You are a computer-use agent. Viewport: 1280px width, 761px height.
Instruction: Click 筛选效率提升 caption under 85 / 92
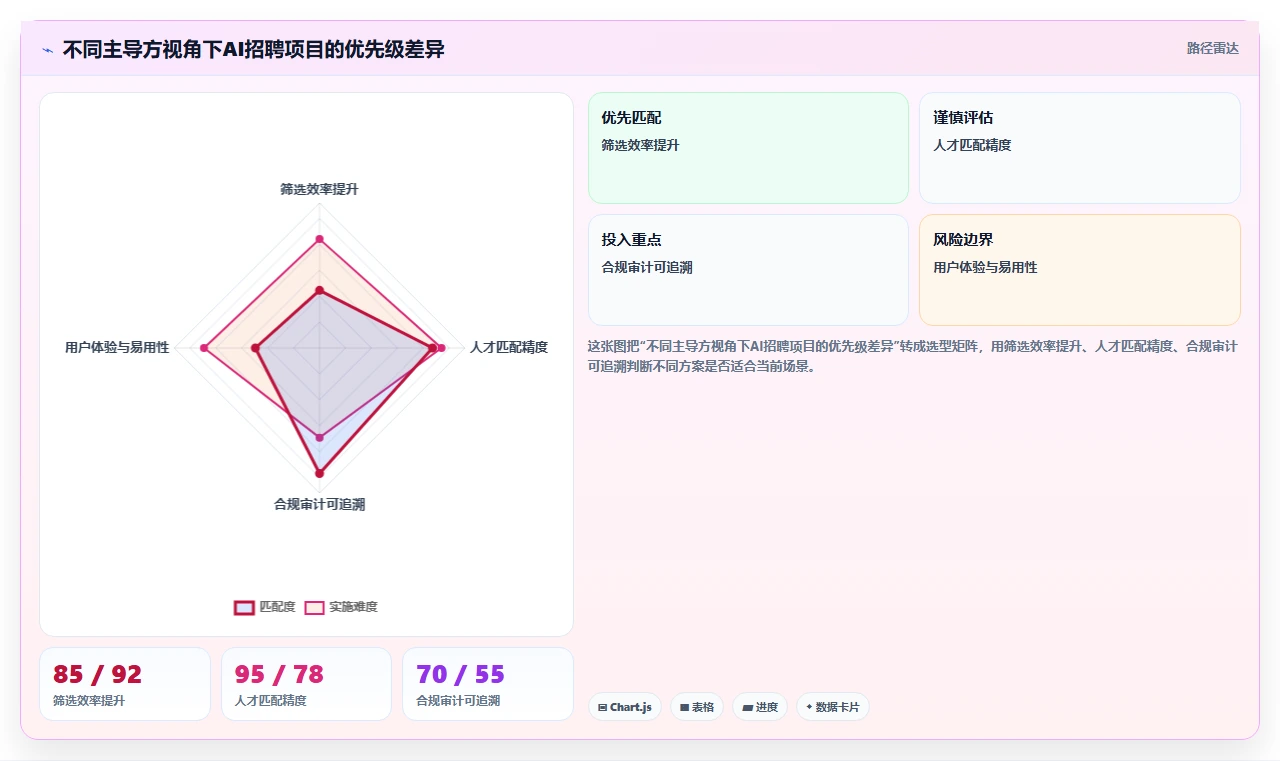tap(89, 701)
